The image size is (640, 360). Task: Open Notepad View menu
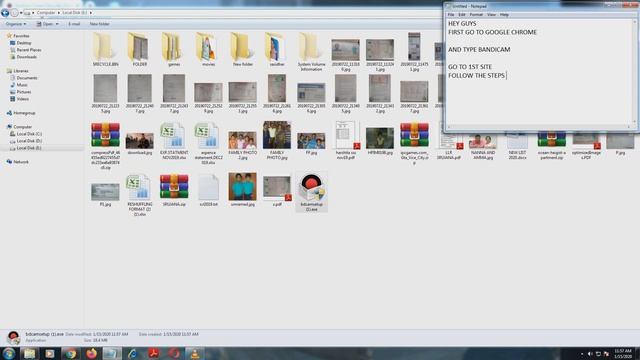491,15
